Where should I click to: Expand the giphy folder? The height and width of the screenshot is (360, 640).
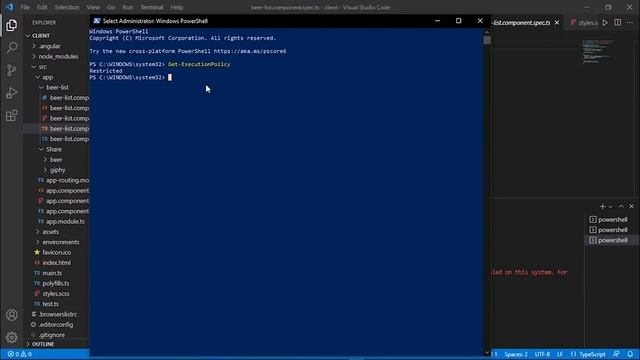tap(57, 170)
